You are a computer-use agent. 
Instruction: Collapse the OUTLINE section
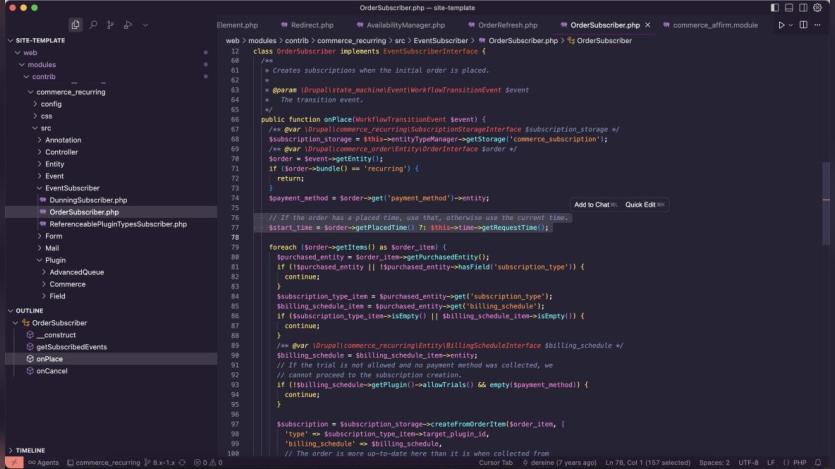click(x=29, y=311)
